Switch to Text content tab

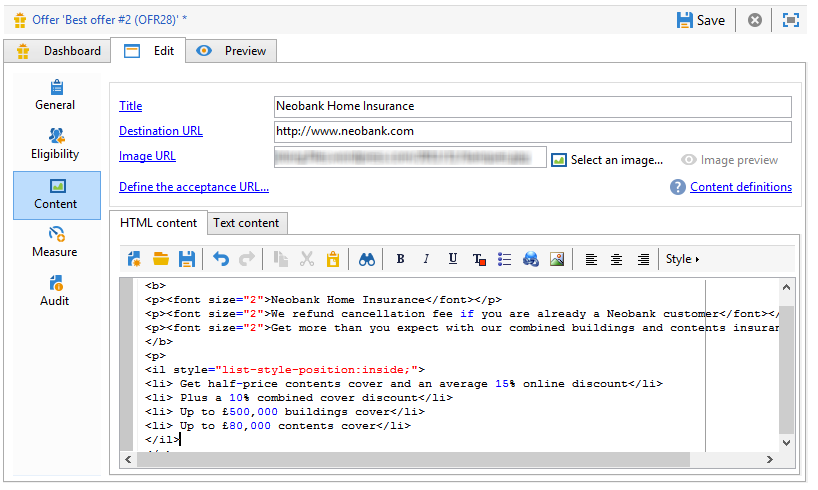coord(246,223)
